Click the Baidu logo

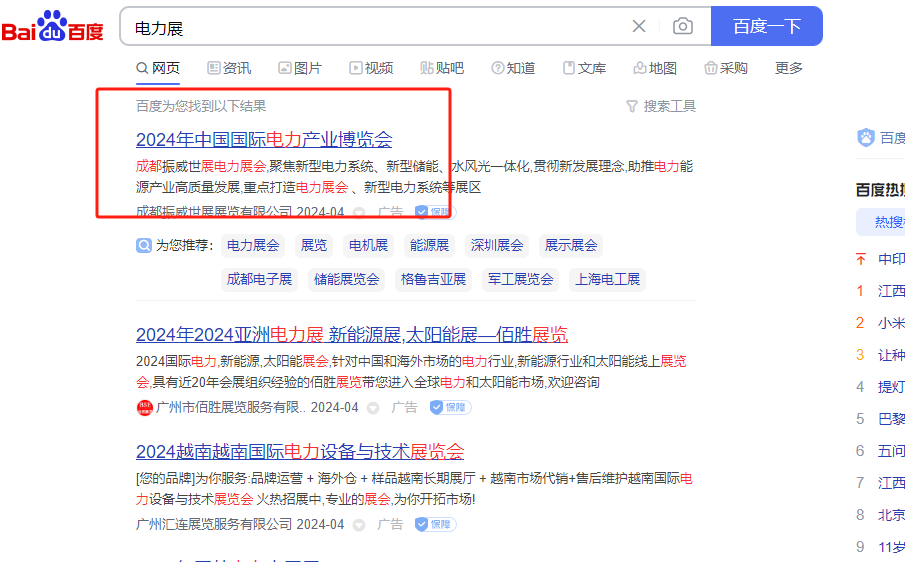[x=52, y=27]
